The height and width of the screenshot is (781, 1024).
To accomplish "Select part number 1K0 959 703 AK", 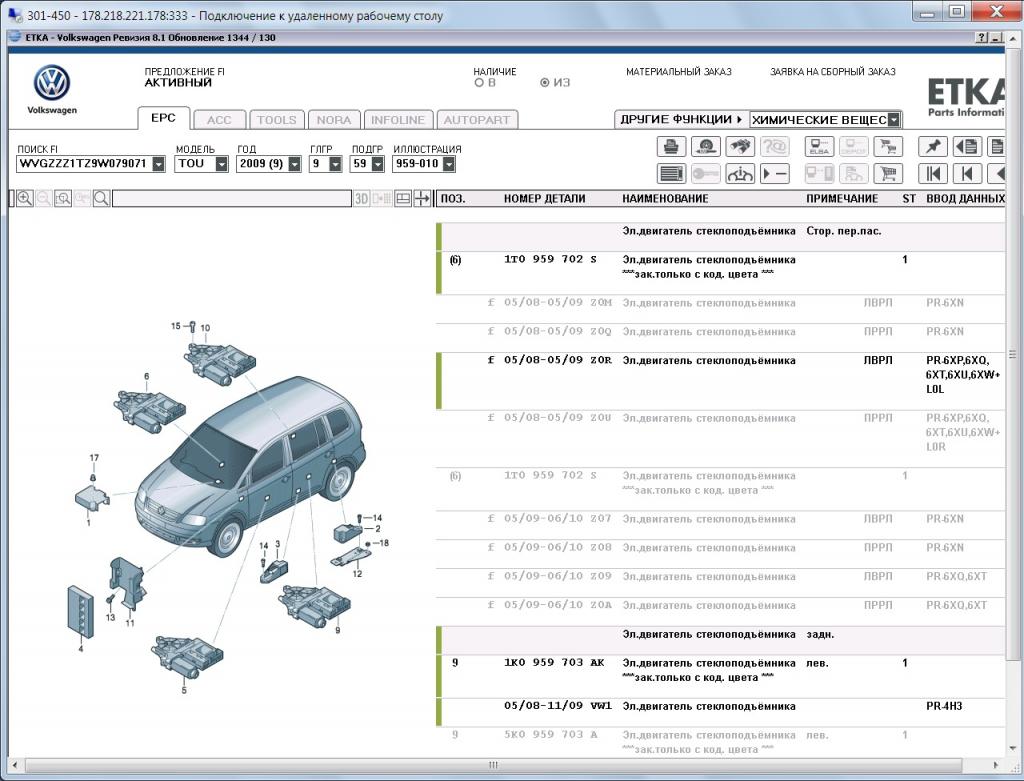I will (x=554, y=663).
